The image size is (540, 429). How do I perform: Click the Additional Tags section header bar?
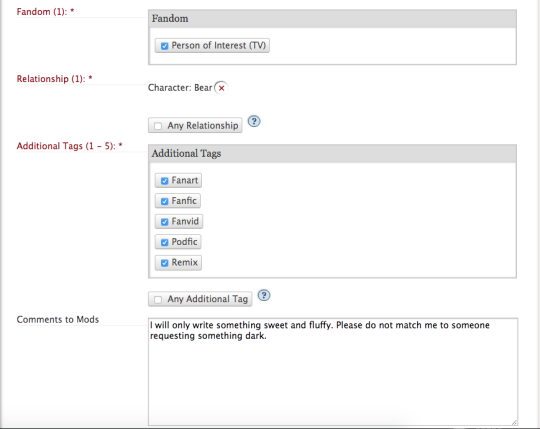click(332, 154)
